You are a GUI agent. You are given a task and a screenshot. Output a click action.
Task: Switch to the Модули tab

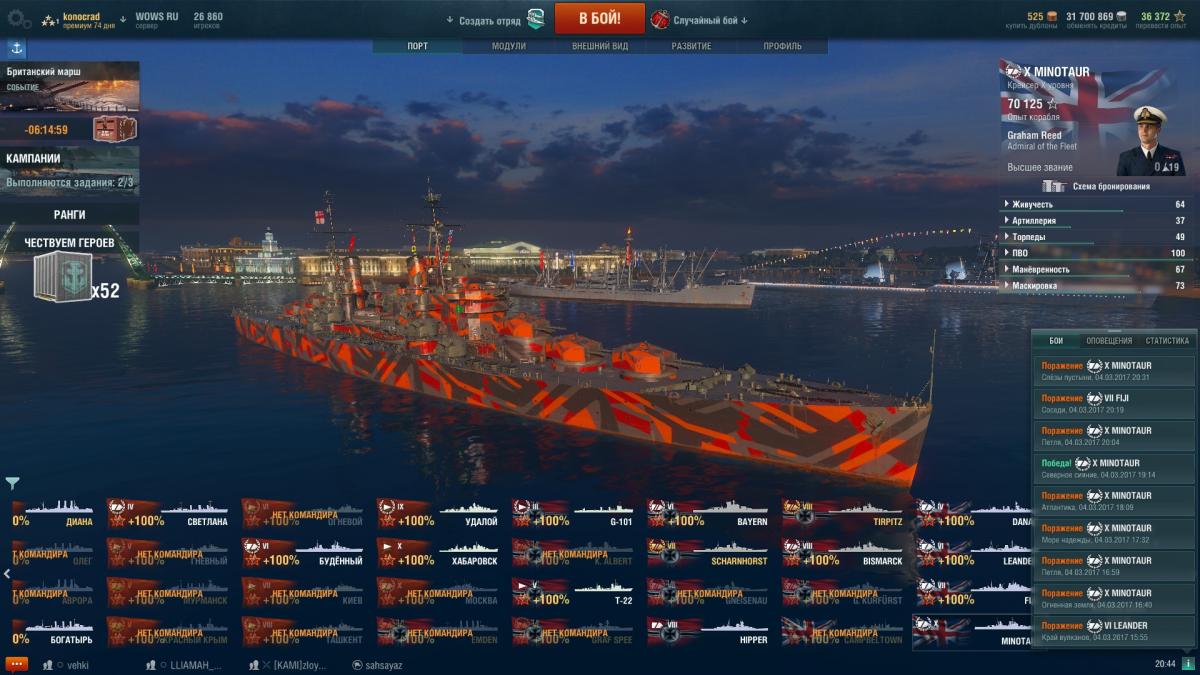(508, 46)
